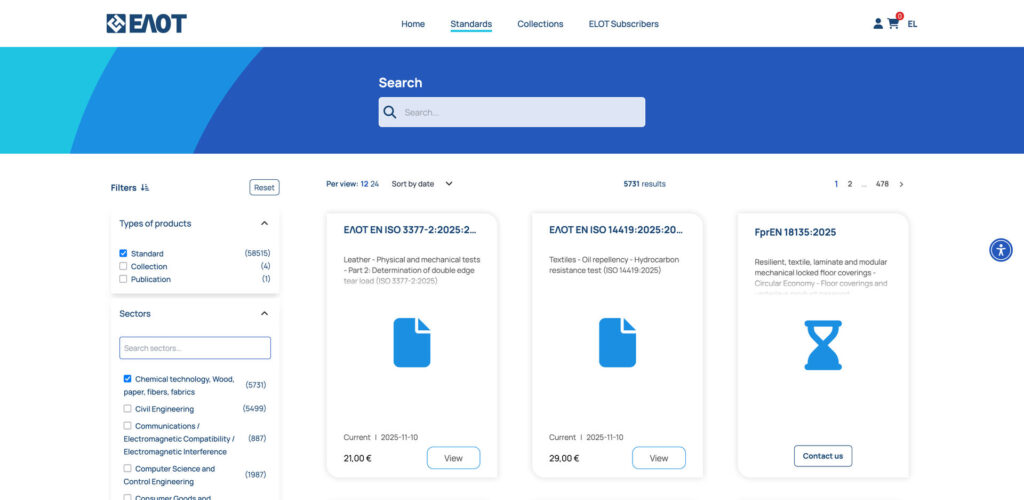Focus the Search sectors input field
Image resolution: width=1024 pixels, height=500 pixels.
[195, 348]
